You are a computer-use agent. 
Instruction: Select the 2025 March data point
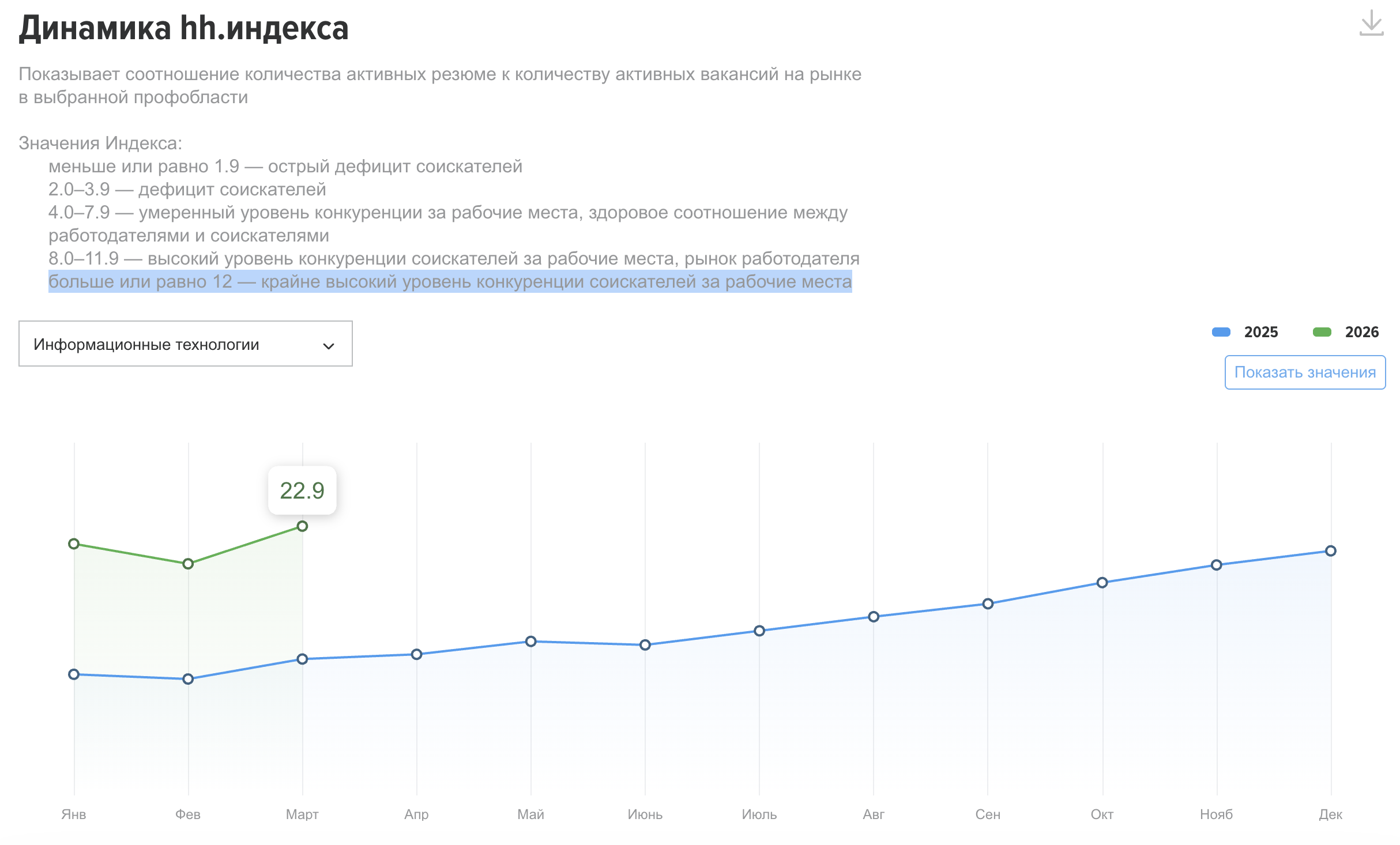point(302,659)
